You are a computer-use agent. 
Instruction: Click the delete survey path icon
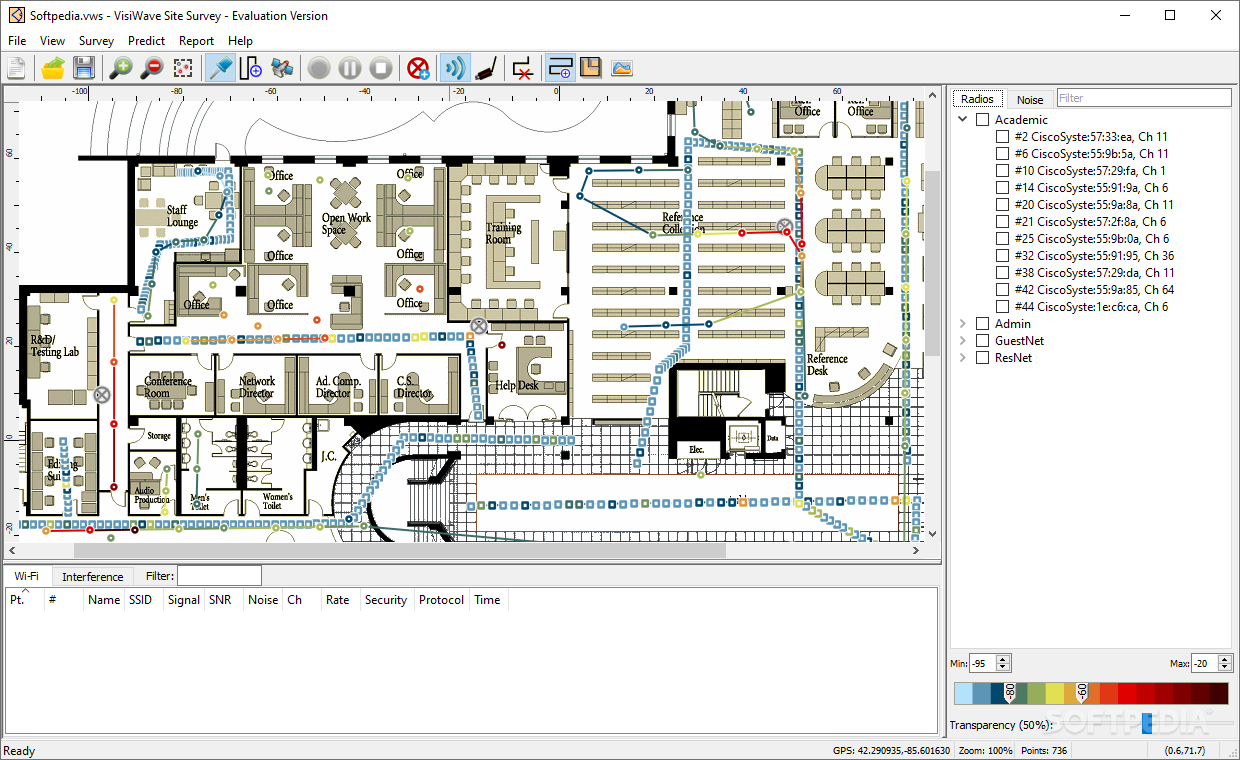523,68
